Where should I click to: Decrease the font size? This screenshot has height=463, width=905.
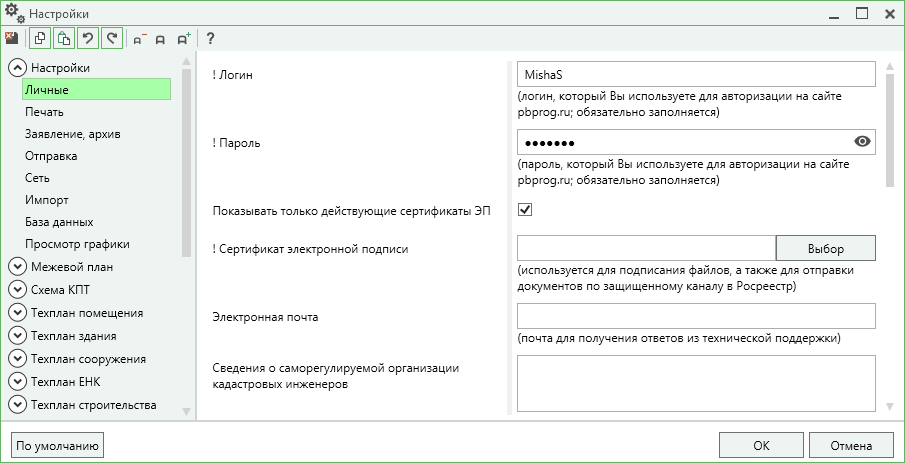pyautogui.click(x=140, y=39)
